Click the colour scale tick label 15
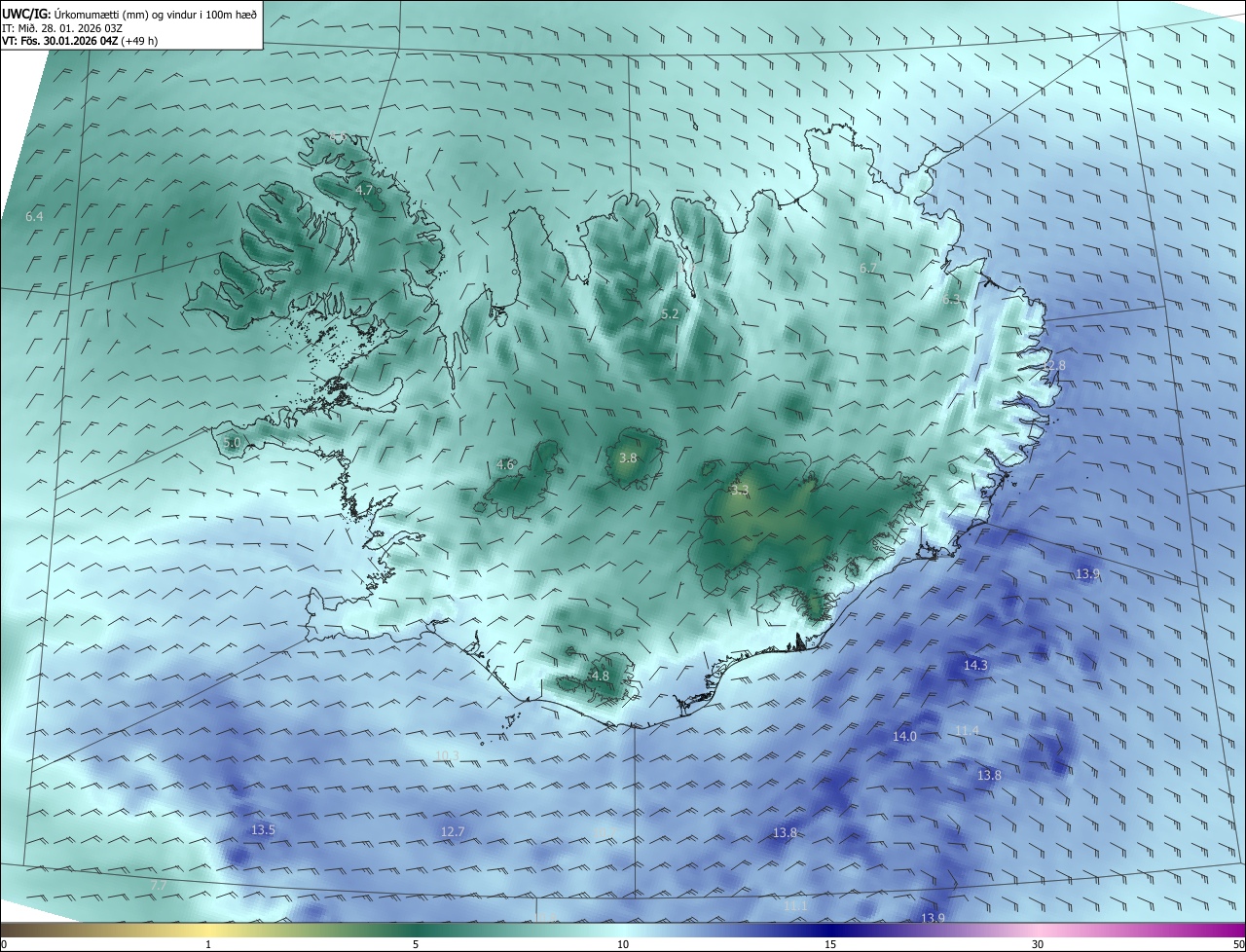The image size is (1246, 952). pos(830,945)
